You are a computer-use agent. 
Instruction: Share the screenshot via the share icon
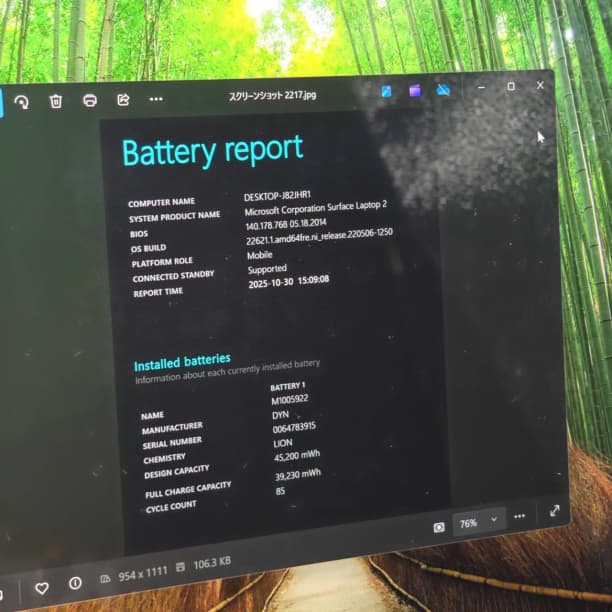coord(123,100)
